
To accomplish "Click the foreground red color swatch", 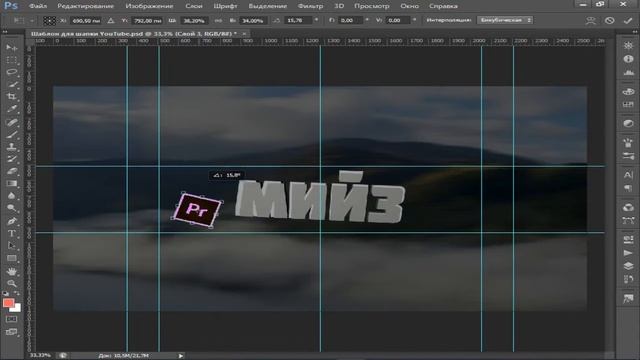I will pos(8,303).
